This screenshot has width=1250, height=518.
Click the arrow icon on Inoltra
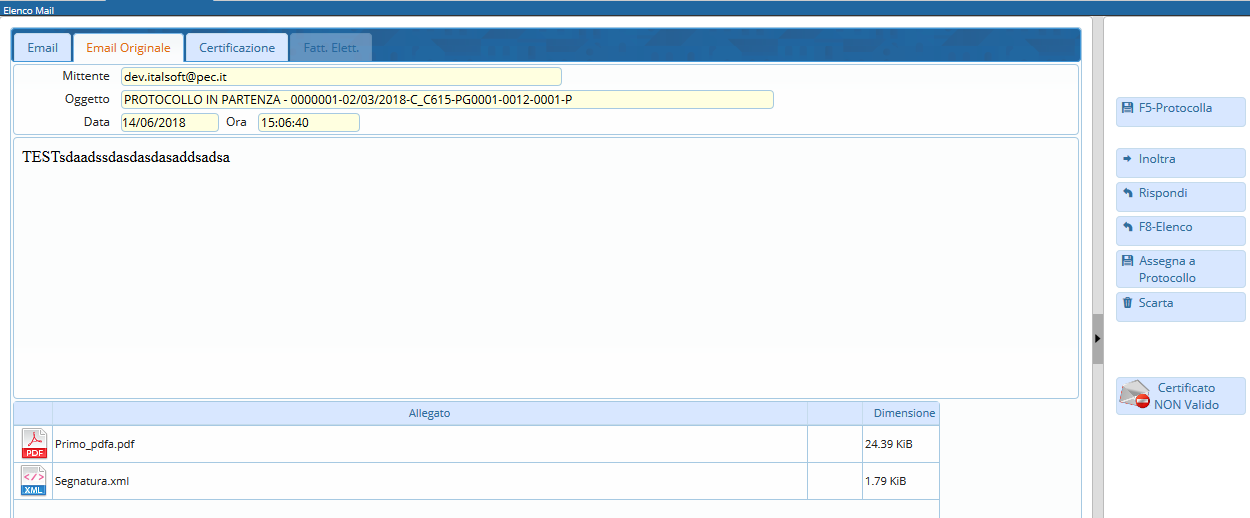[1128, 158]
